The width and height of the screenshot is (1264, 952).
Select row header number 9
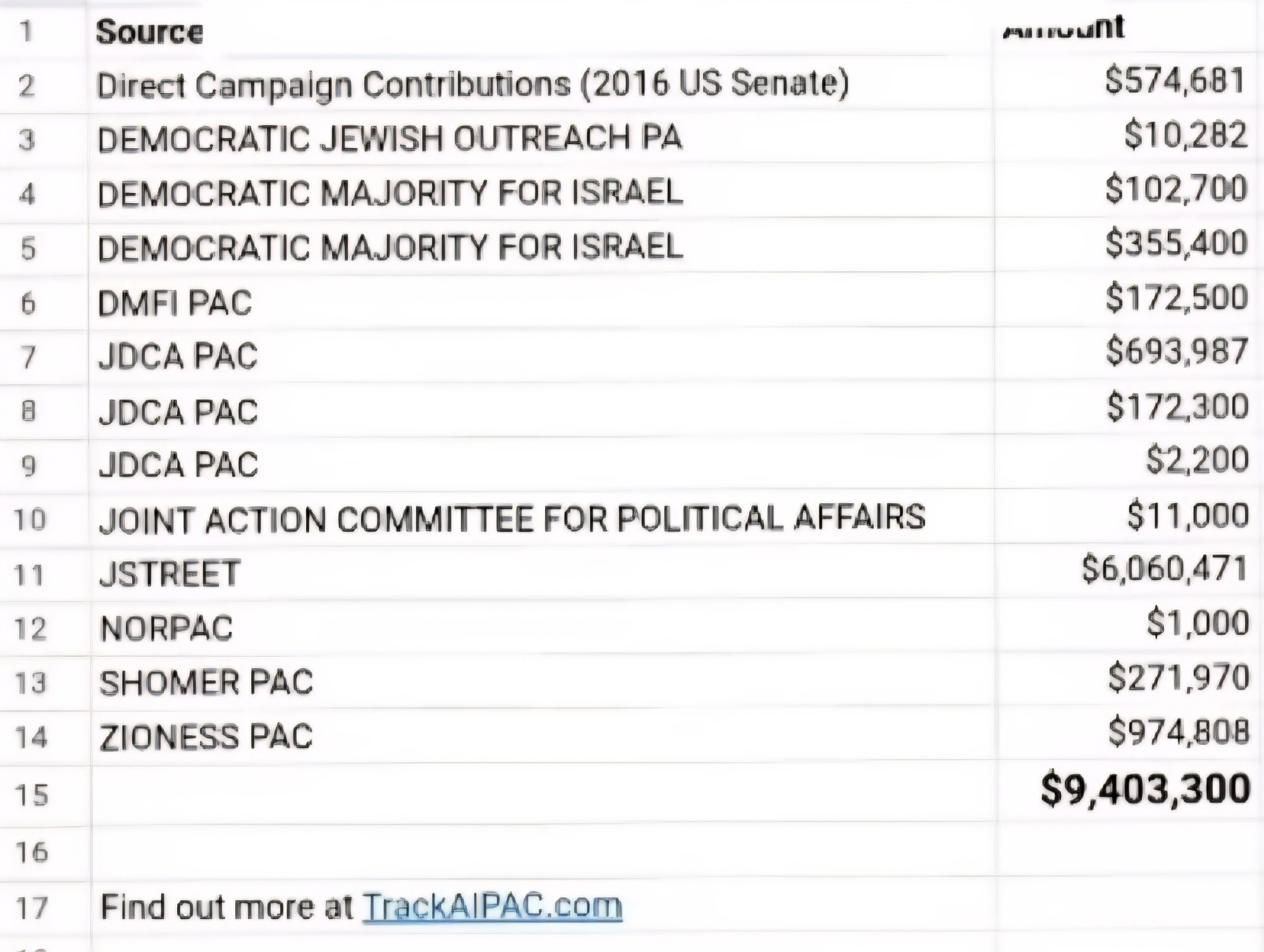pyautogui.click(x=28, y=466)
